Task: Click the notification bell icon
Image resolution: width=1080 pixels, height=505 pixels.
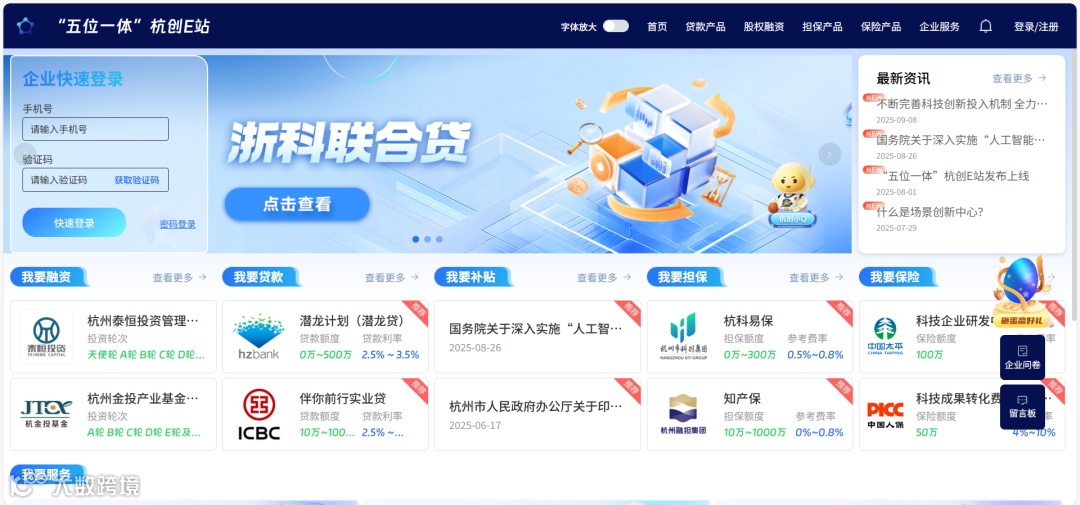Action: coord(986,26)
